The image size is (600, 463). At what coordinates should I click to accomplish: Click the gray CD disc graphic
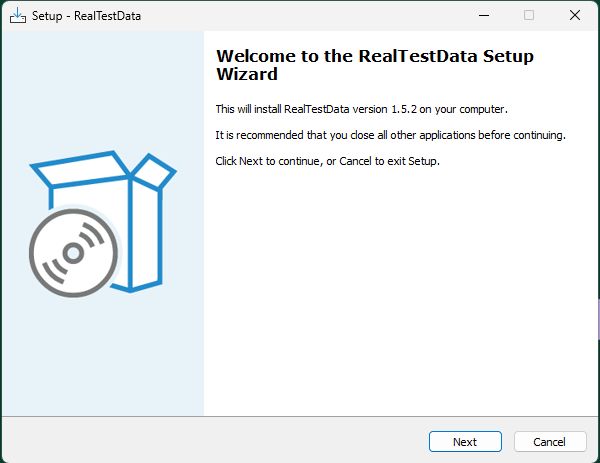(x=73, y=253)
